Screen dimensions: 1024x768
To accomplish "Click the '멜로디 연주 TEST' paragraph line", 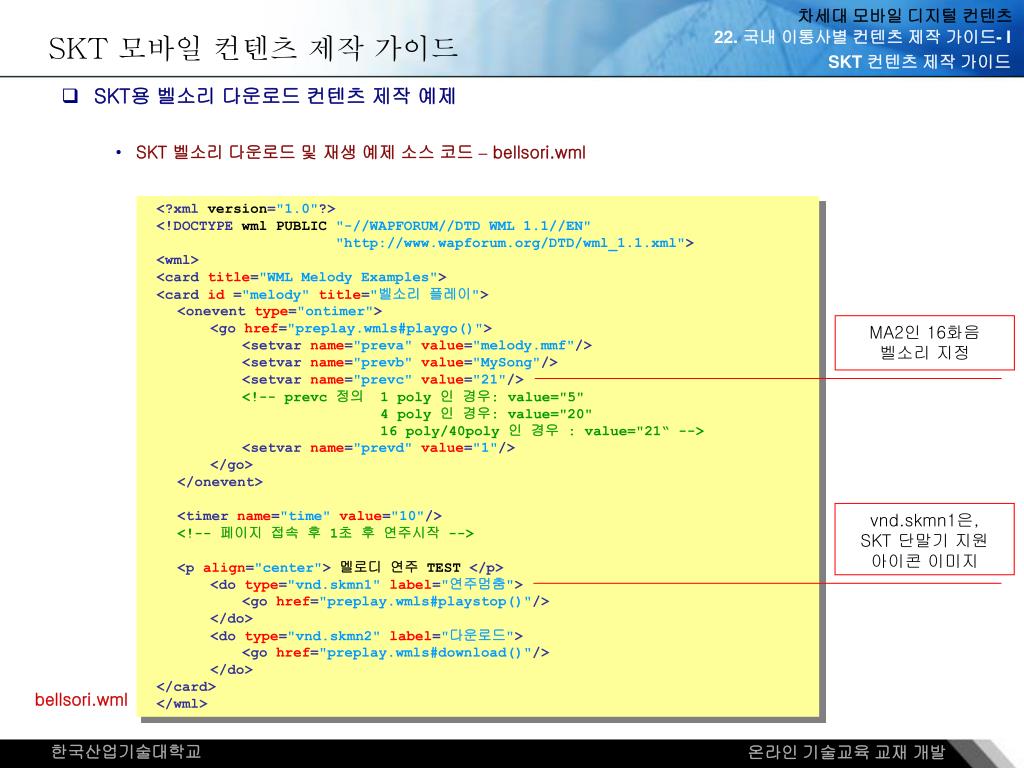I will pyautogui.click(x=340, y=567).
